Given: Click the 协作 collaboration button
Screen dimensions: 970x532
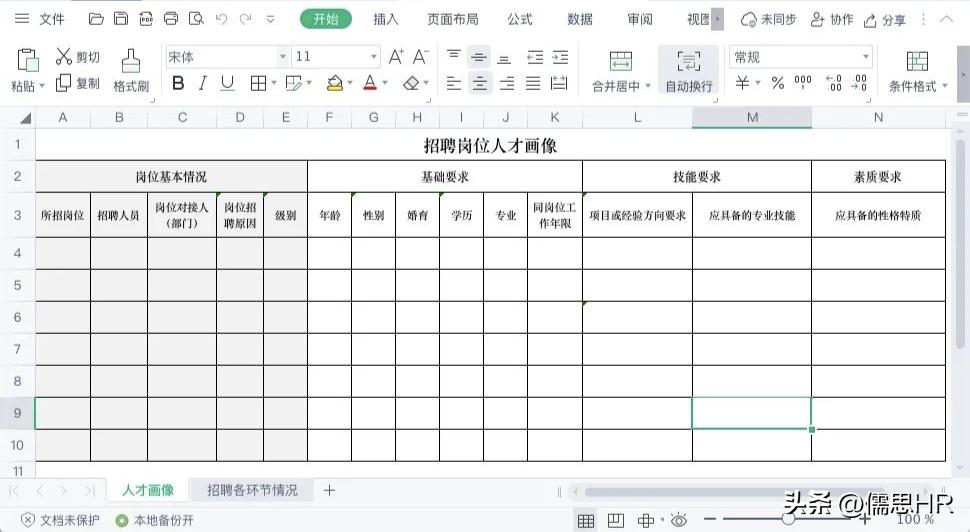Looking at the screenshot, I should 832,20.
